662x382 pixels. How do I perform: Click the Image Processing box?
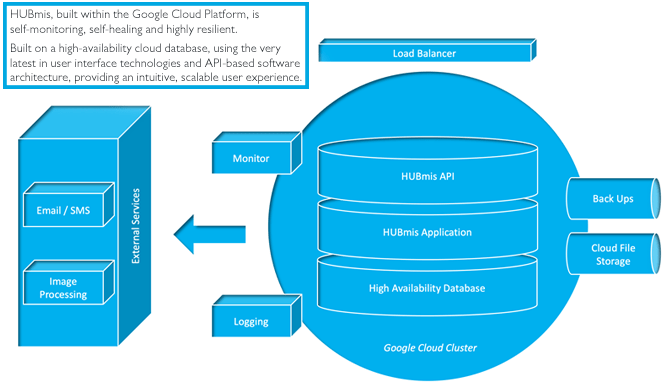click(69, 282)
